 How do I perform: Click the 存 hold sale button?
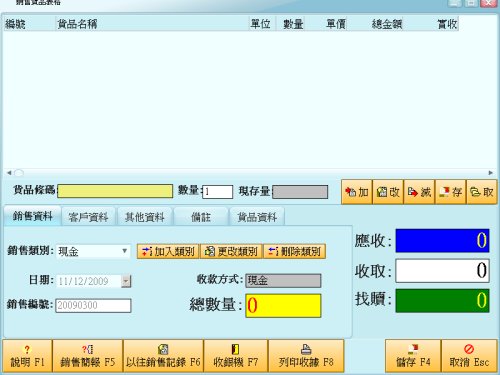click(451, 192)
